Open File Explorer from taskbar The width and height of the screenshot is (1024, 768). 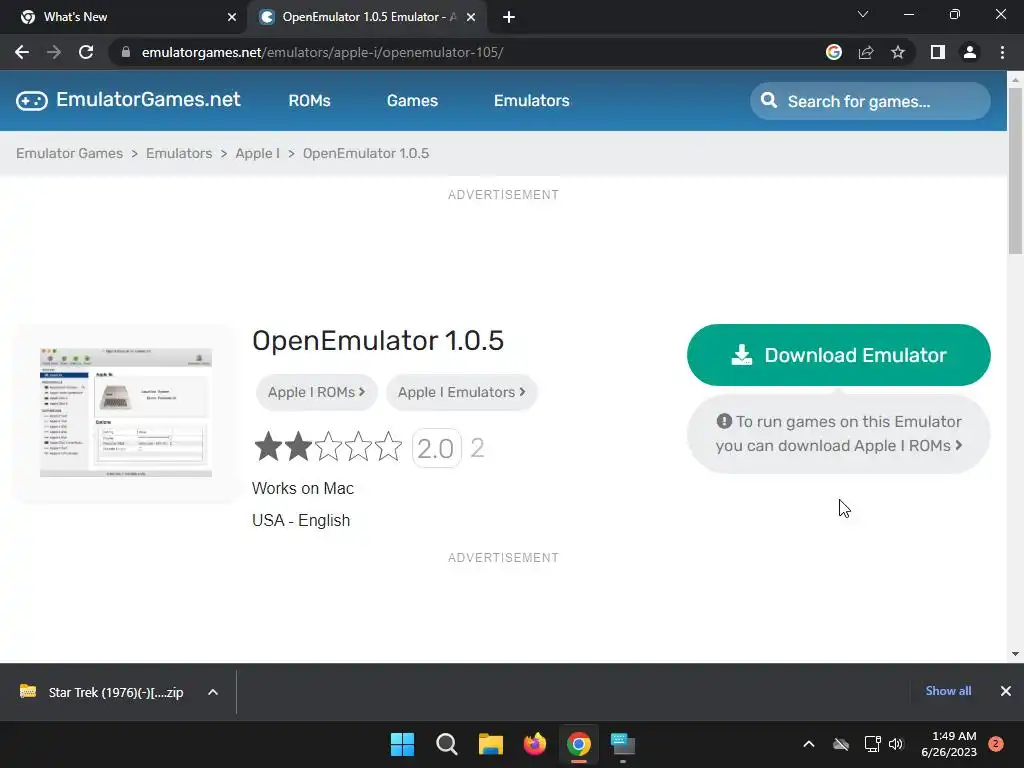click(x=490, y=744)
